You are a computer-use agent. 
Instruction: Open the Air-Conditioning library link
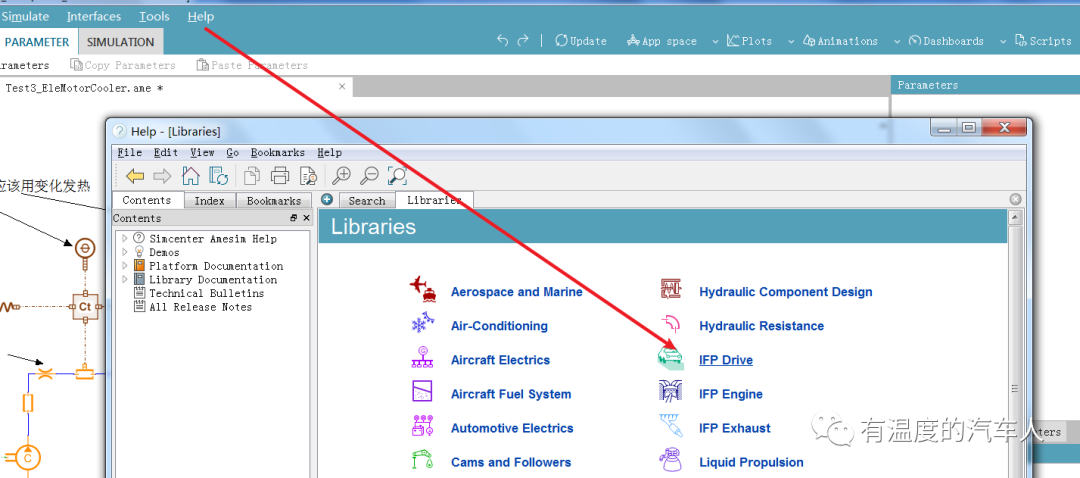click(499, 326)
